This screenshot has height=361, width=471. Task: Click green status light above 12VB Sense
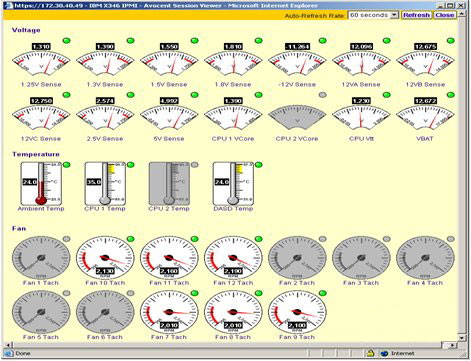tap(451, 41)
